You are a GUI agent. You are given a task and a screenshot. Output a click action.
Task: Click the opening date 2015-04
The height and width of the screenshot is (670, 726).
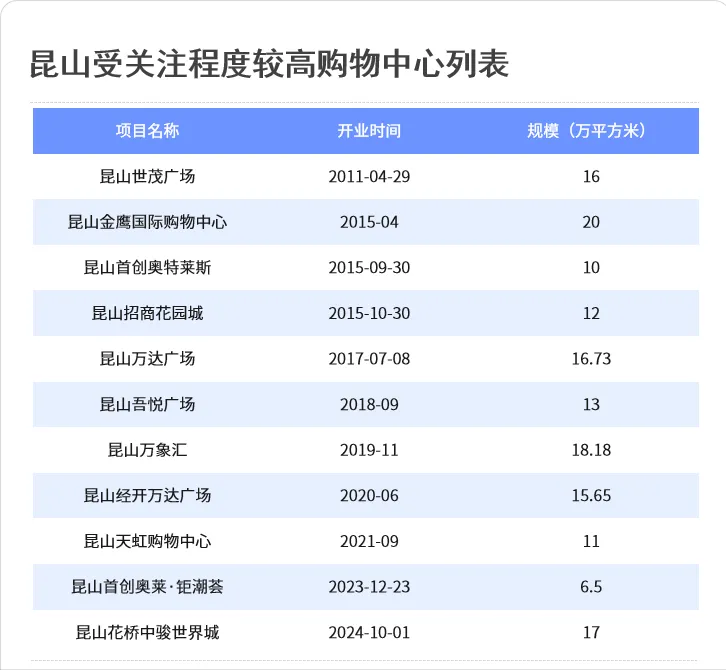[x=369, y=222]
